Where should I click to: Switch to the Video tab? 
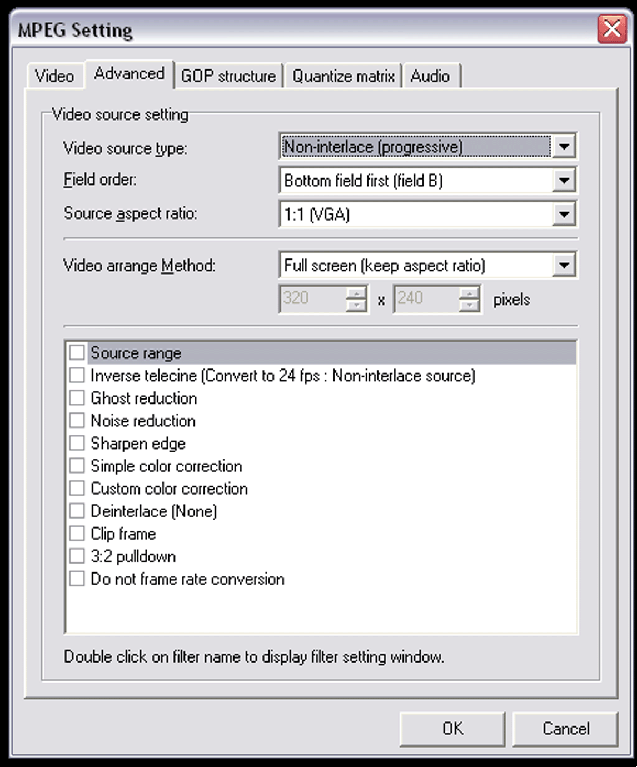[x=54, y=76]
